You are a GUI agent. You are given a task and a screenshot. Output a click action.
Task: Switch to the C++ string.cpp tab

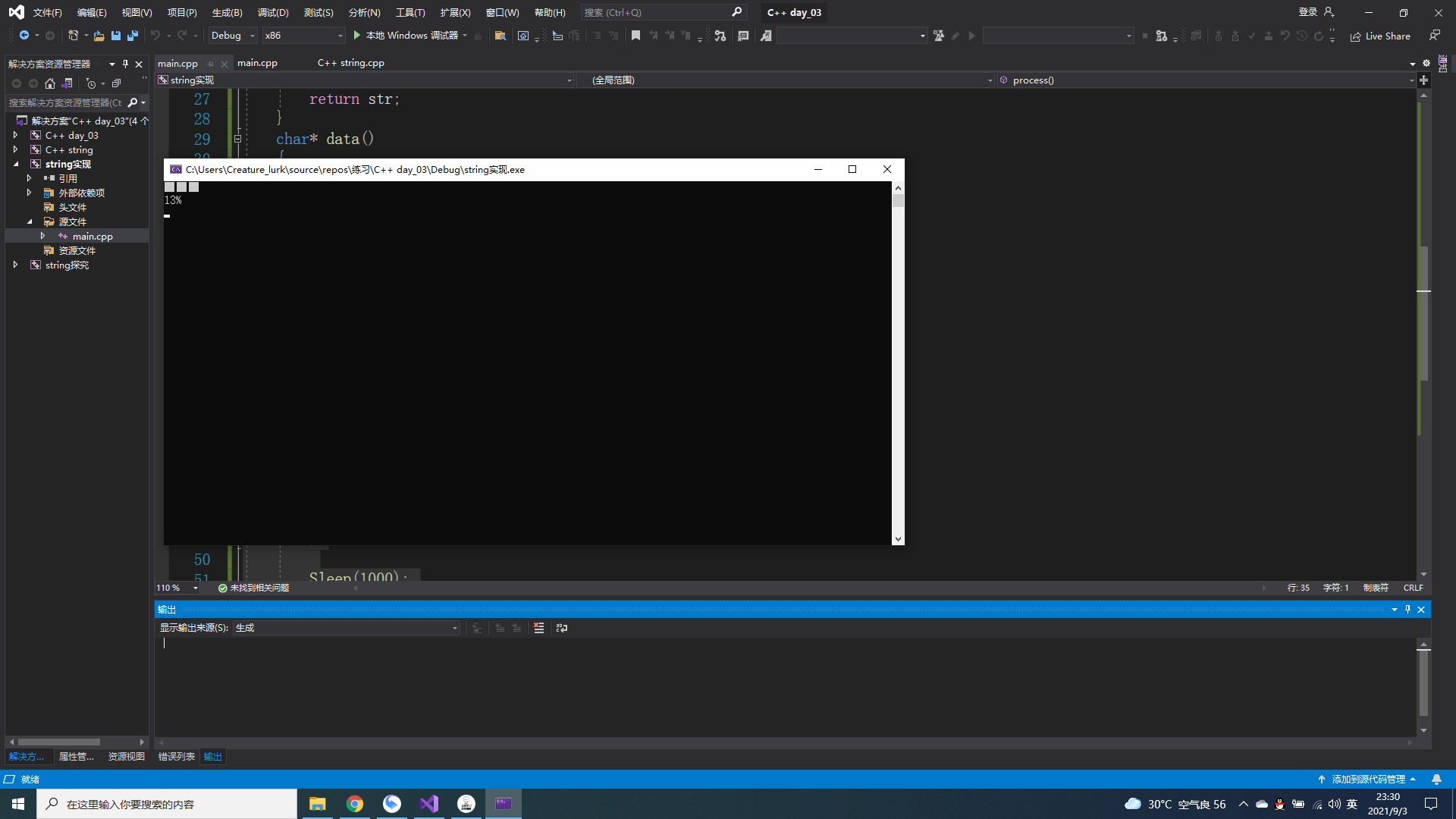pyautogui.click(x=350, y=63)
